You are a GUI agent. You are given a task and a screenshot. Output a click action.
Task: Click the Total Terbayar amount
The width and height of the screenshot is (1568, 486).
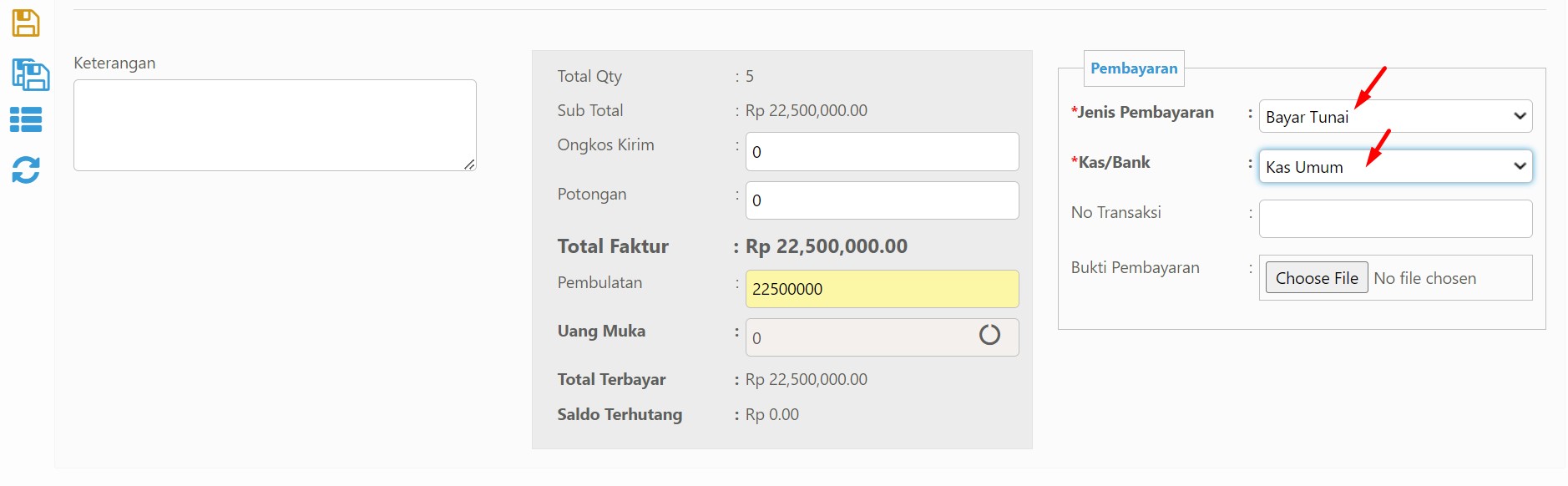coord(806,379)
